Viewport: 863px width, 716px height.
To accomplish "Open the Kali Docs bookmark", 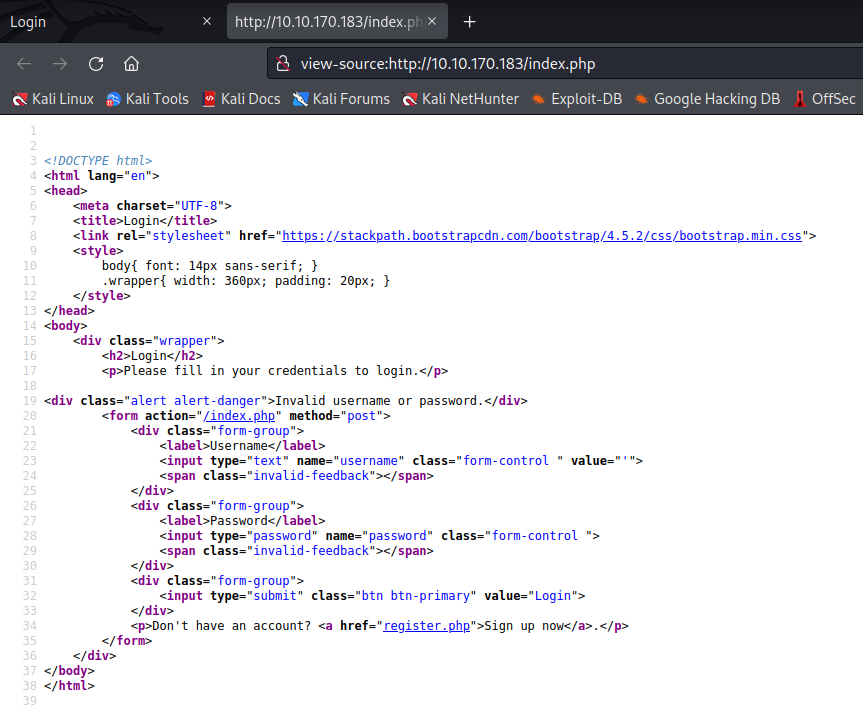I will tap(240, 99).
